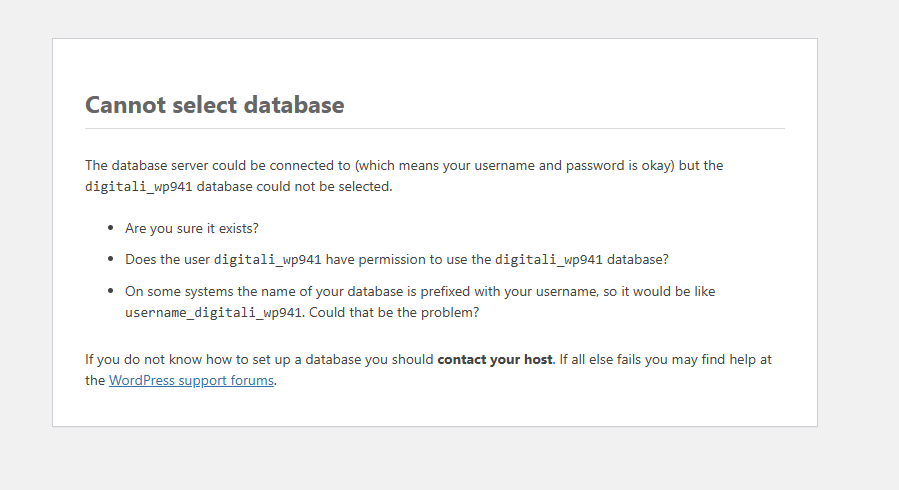Click "have permission to use the" phrase
Image resolution: width=899 pixels, height=490 pixels.
tap(408, 260)
